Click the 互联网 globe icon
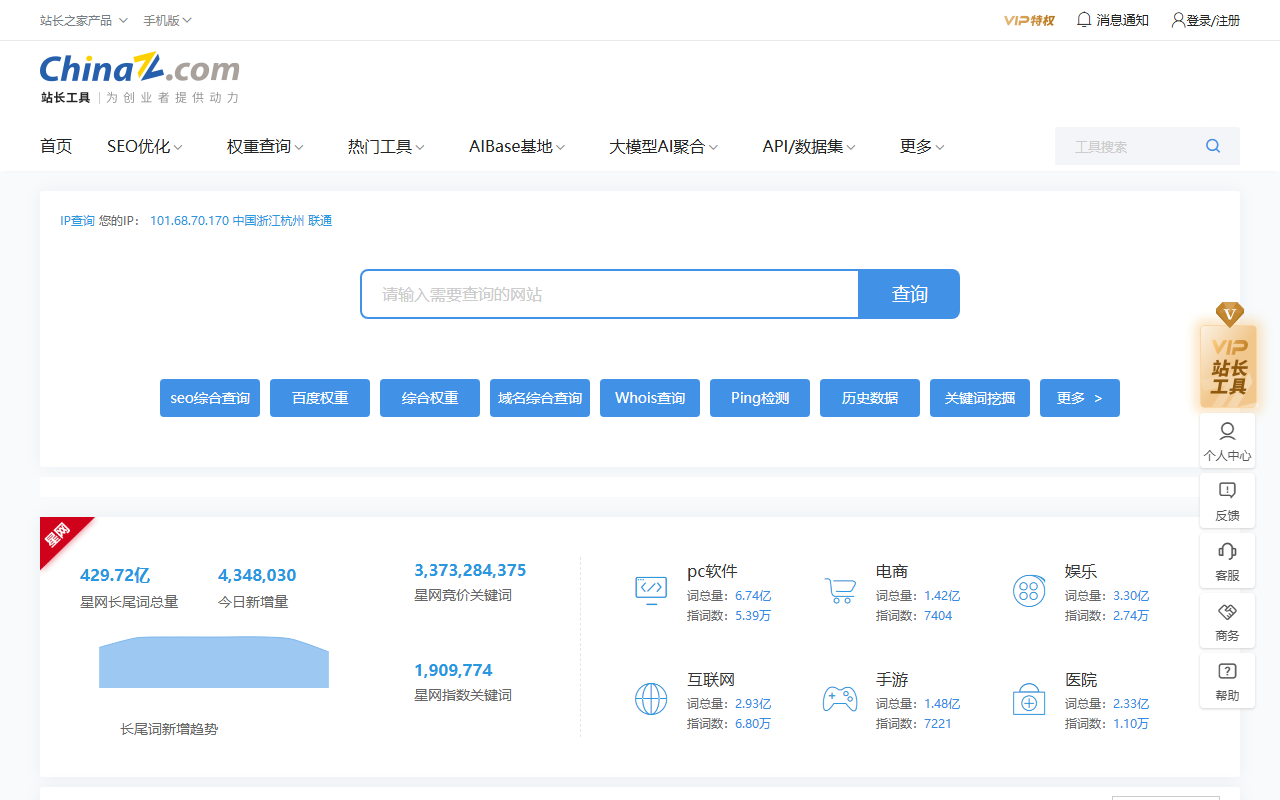 click(651, 698)
